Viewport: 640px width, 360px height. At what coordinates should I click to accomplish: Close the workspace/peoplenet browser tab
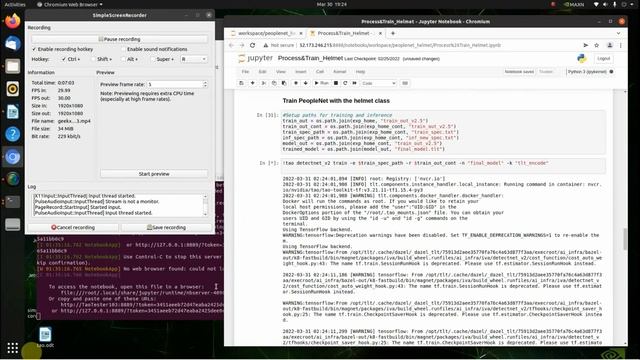[x=301, y=33]
